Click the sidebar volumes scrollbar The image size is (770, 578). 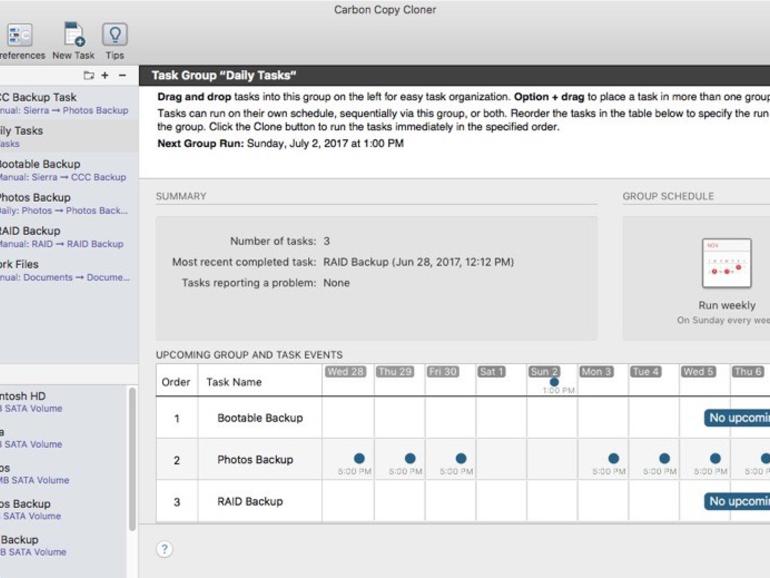tap(132, 459)
